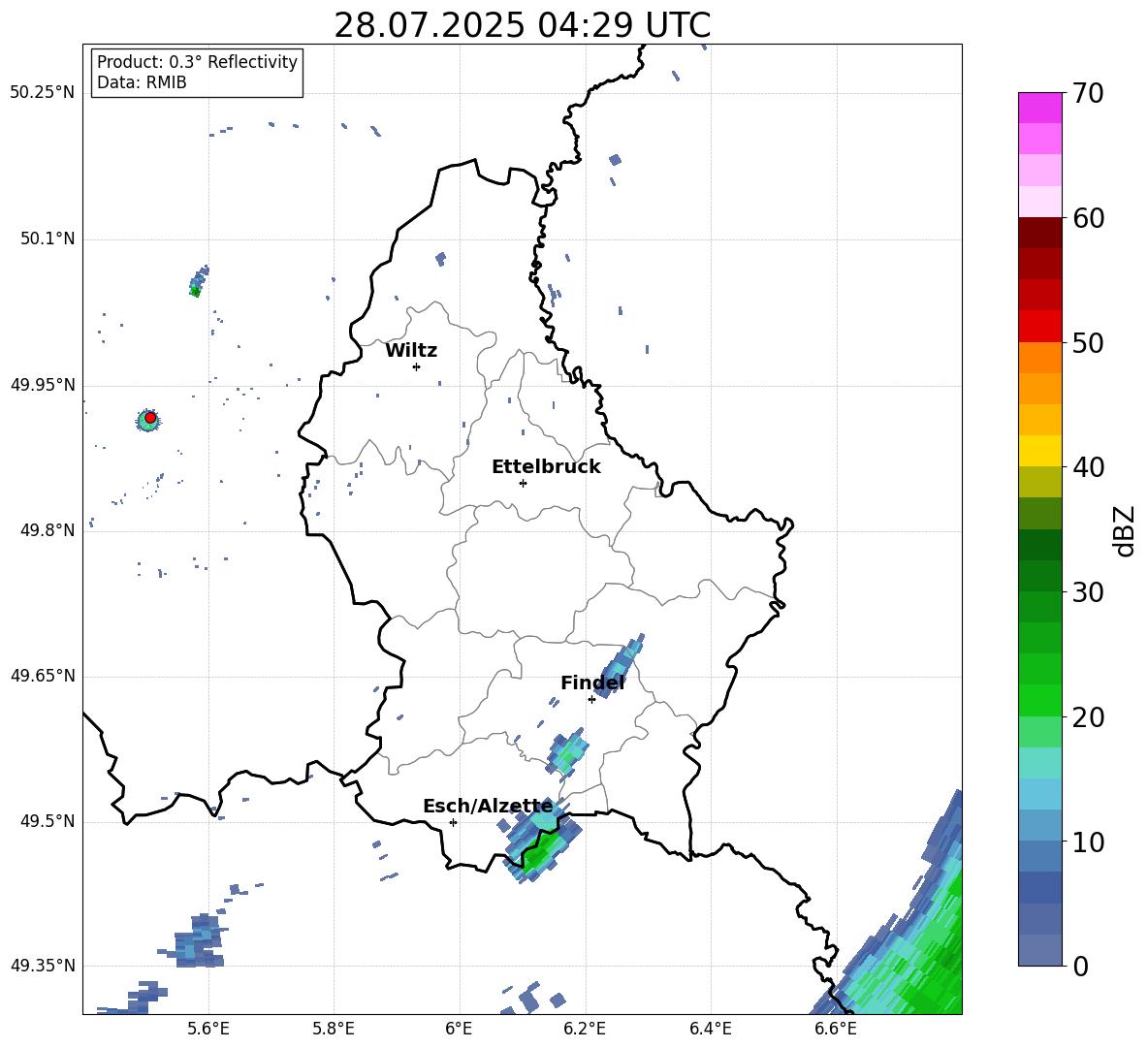Click the 6°E longitude label
Viewport: 1148px width, 1048px height.
(x=460, y=1029)
